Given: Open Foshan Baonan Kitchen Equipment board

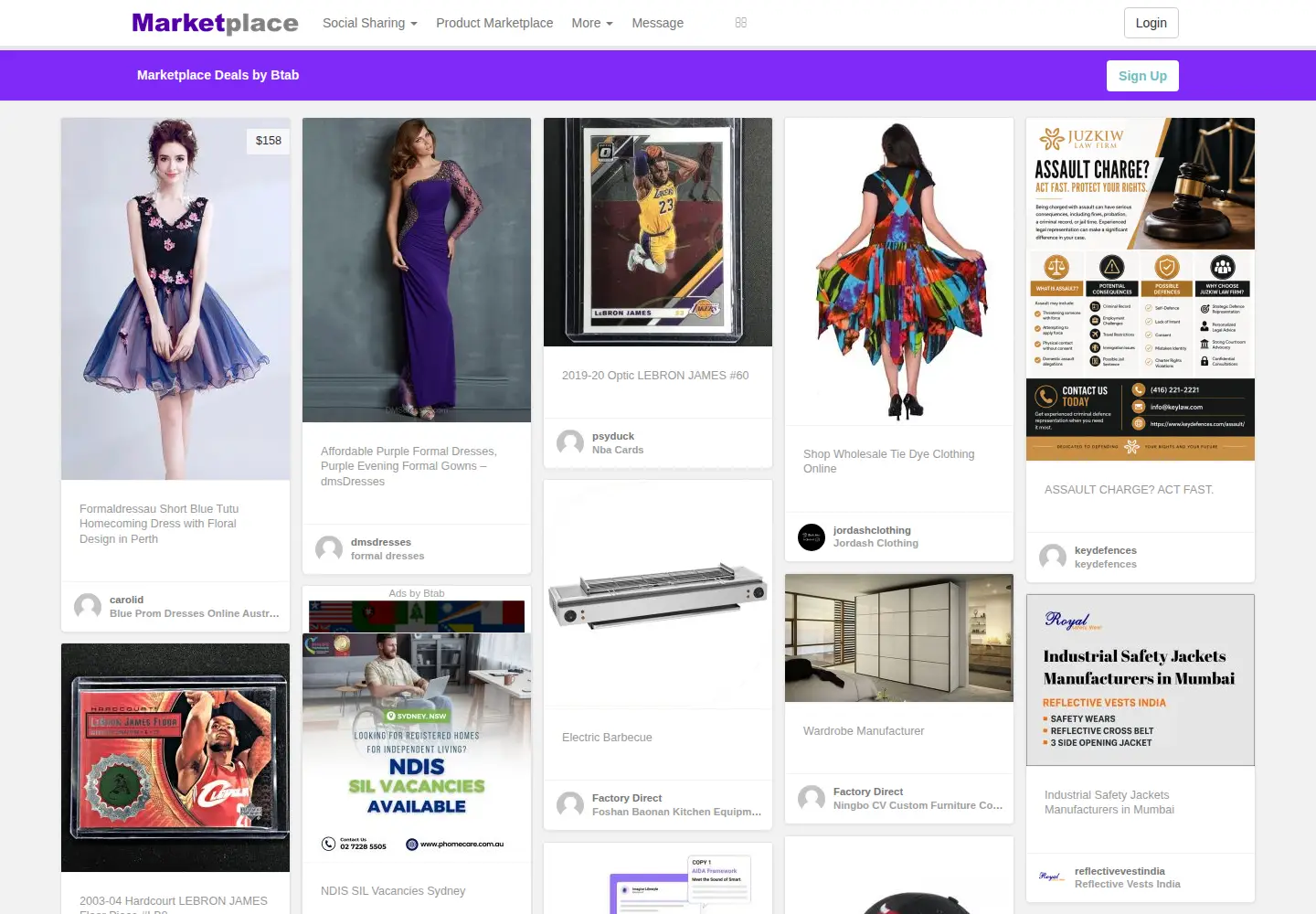Looking at the screenshot, I should 676,812.
